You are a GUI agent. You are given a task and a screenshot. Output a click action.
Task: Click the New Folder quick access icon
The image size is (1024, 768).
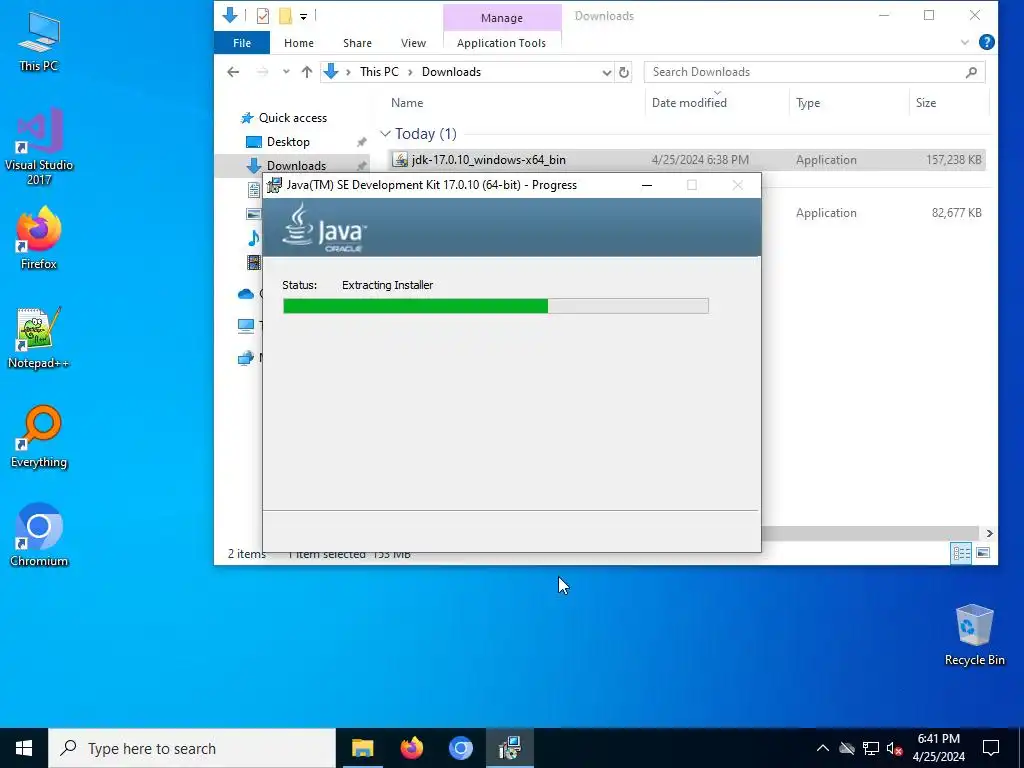[x=285, y=16]
